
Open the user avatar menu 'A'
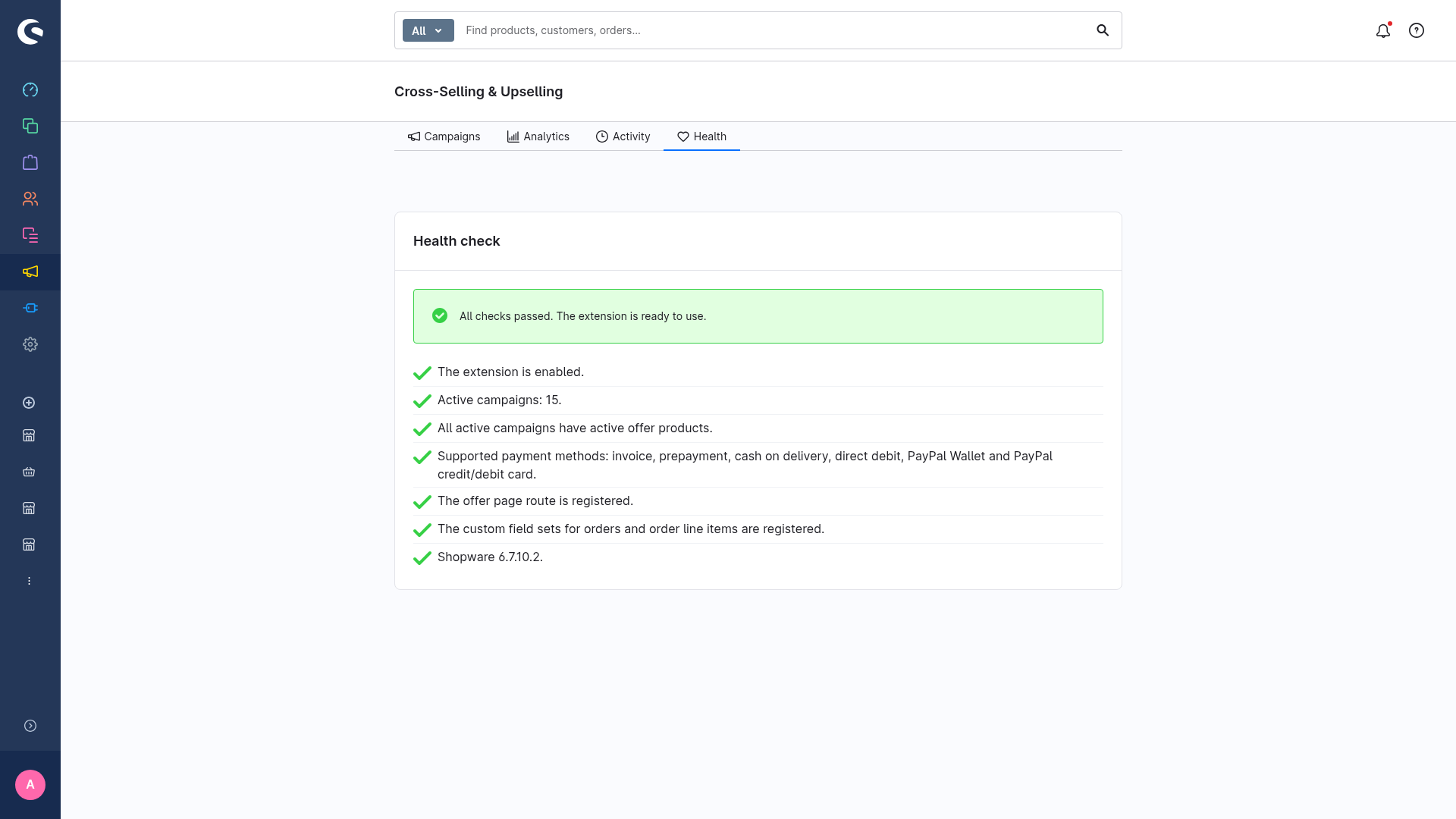pyautogui.click(x=30, y=785)
